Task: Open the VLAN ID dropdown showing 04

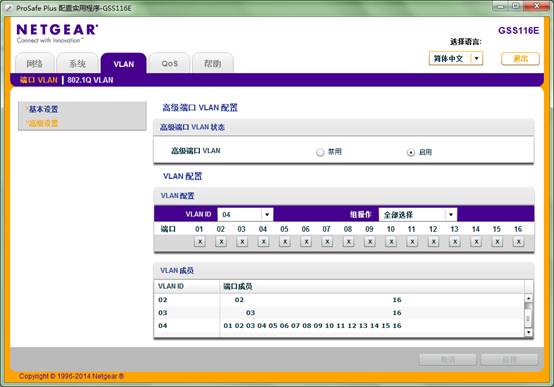Action: pos(245,215)
